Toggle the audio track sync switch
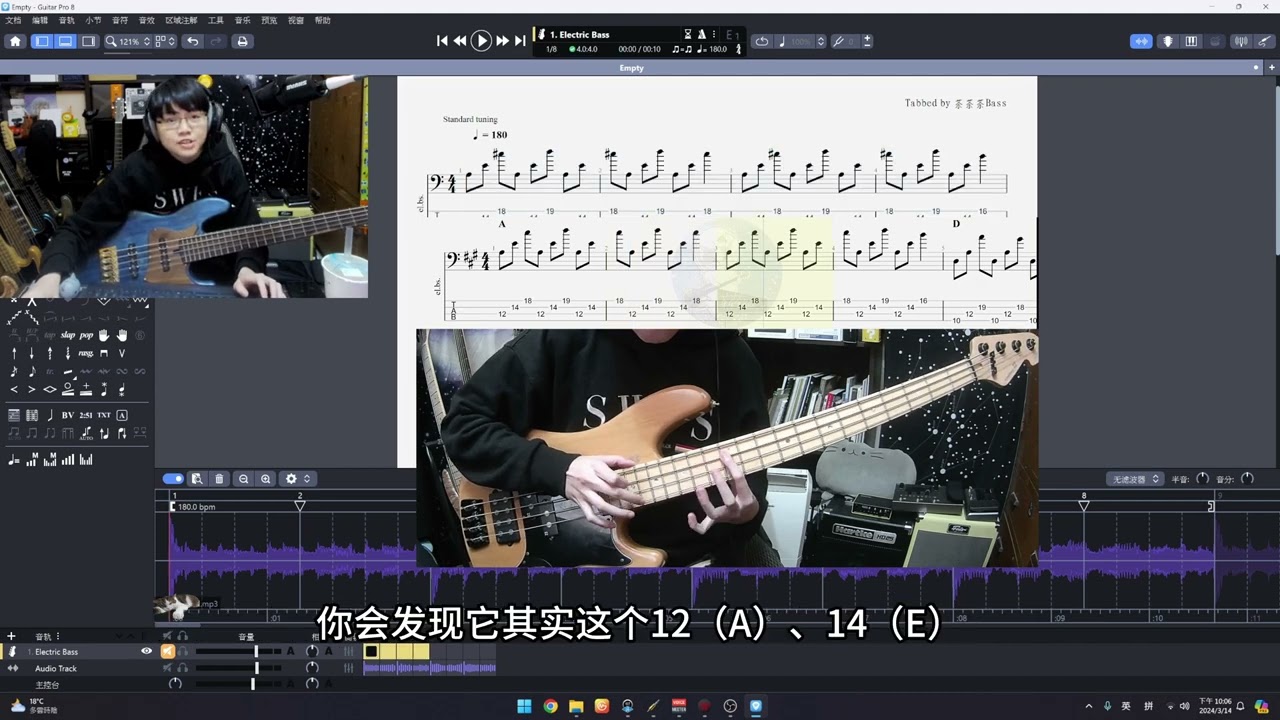The image size is (1280, 720). (172, 479)
